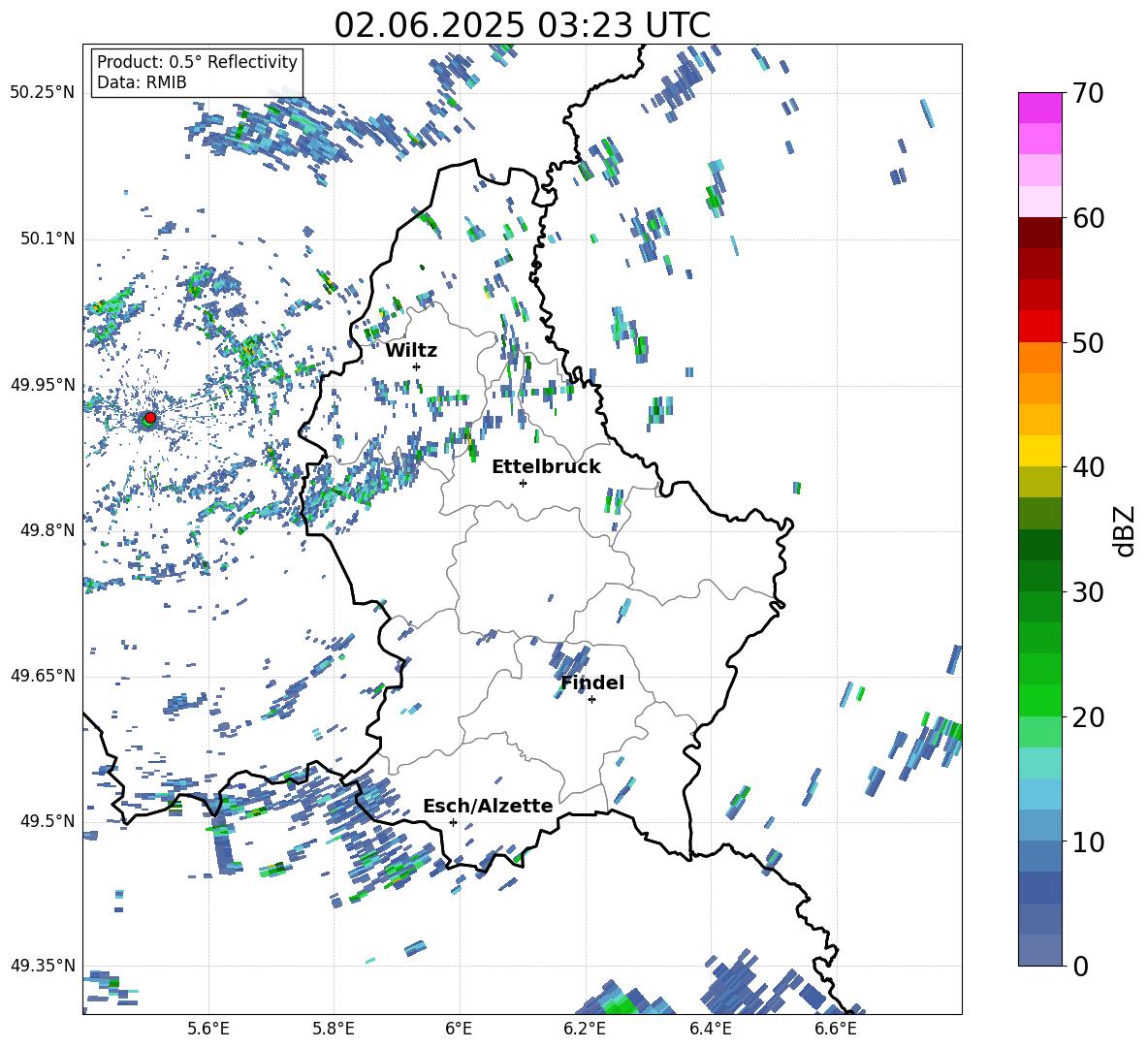
Task: Click the pale pink colorbar segment just above 60
Action: [x=1039, y=202]
